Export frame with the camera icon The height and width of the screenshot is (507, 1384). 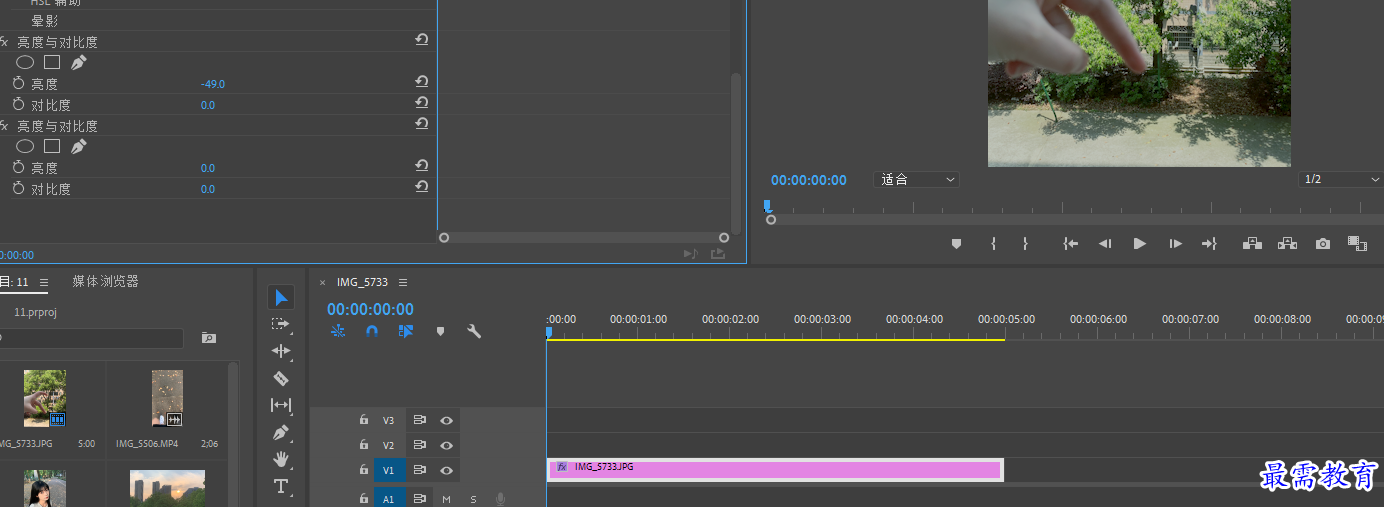[1323, 243]
